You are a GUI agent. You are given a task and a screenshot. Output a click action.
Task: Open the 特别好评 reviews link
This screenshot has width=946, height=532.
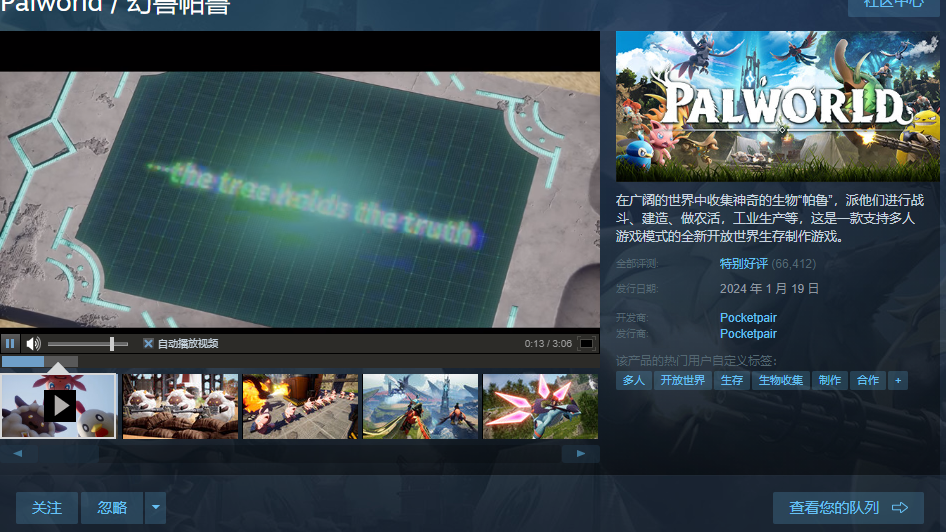click(x=744, y=264)
